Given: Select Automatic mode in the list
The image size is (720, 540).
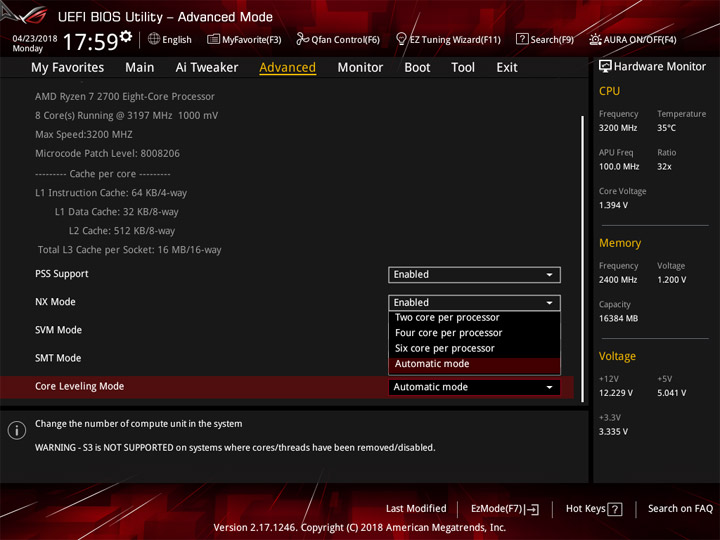Looking at the screenshot, I should coord(474,364).
